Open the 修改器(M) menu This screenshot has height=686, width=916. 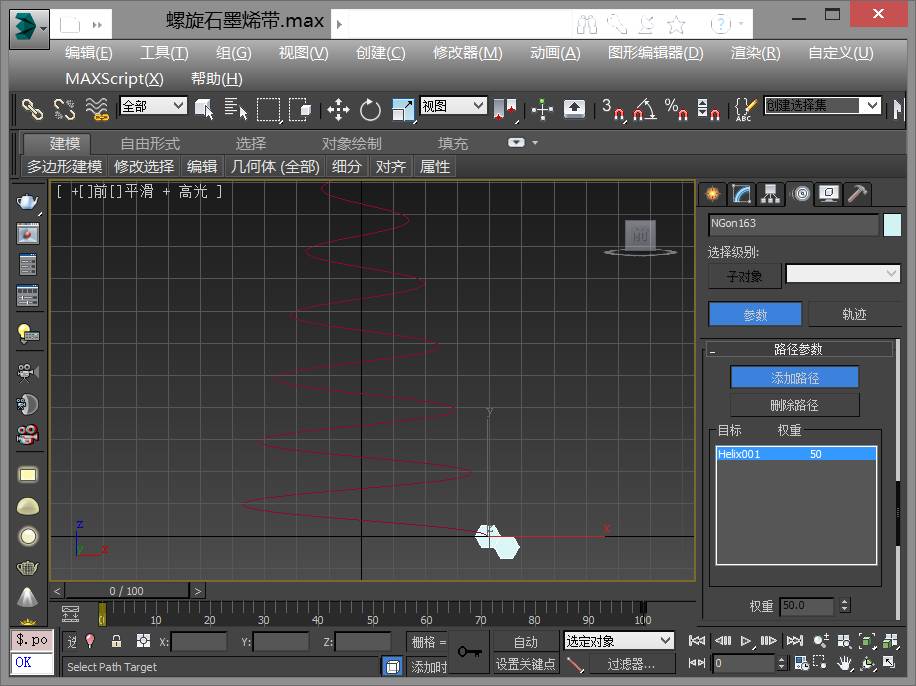click(x=467, y=53)
